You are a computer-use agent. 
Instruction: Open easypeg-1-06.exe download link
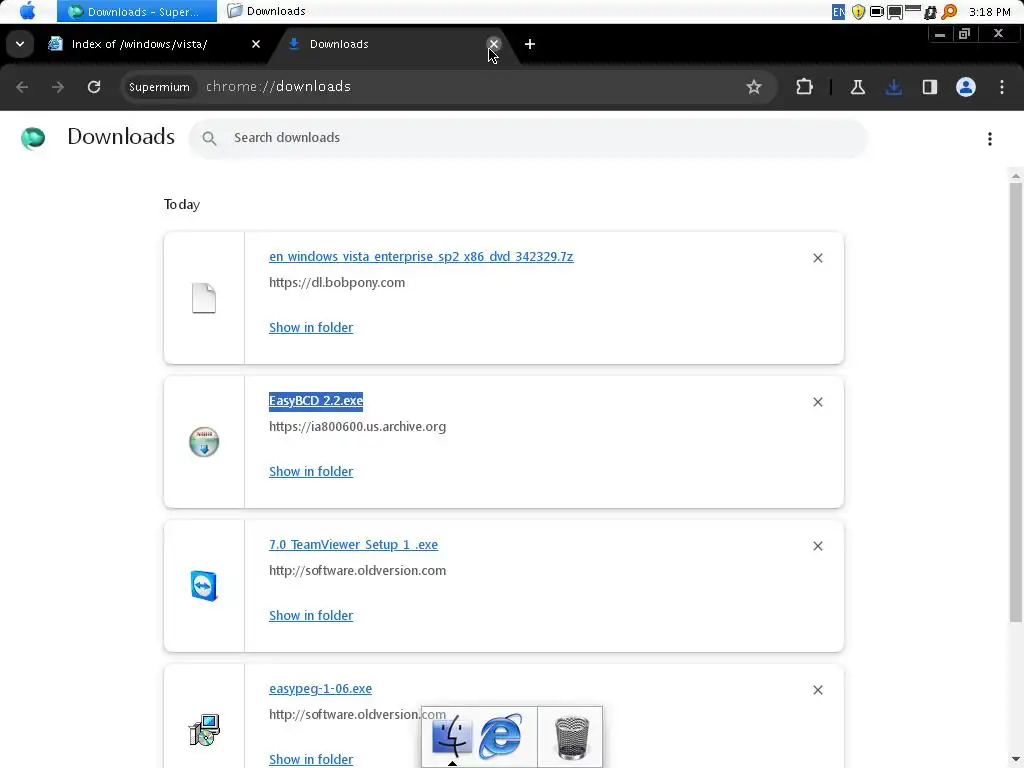point(321,688)
